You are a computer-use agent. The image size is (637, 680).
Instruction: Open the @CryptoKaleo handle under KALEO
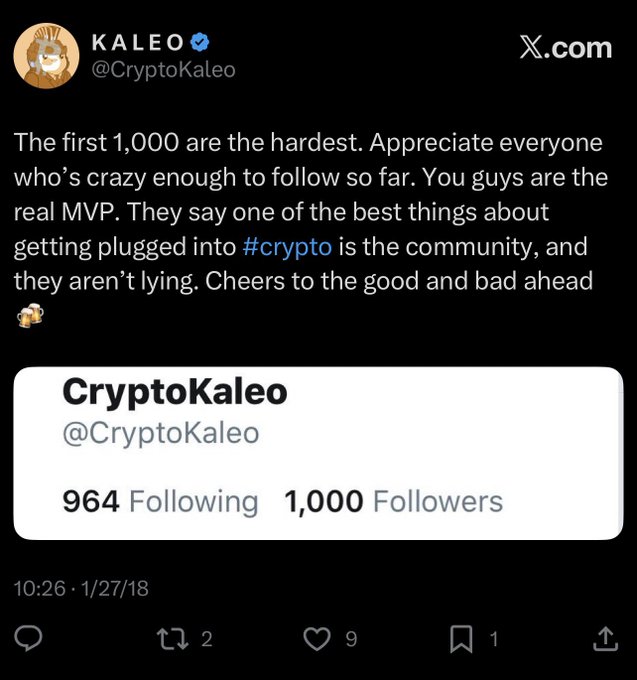click(163, 71)
